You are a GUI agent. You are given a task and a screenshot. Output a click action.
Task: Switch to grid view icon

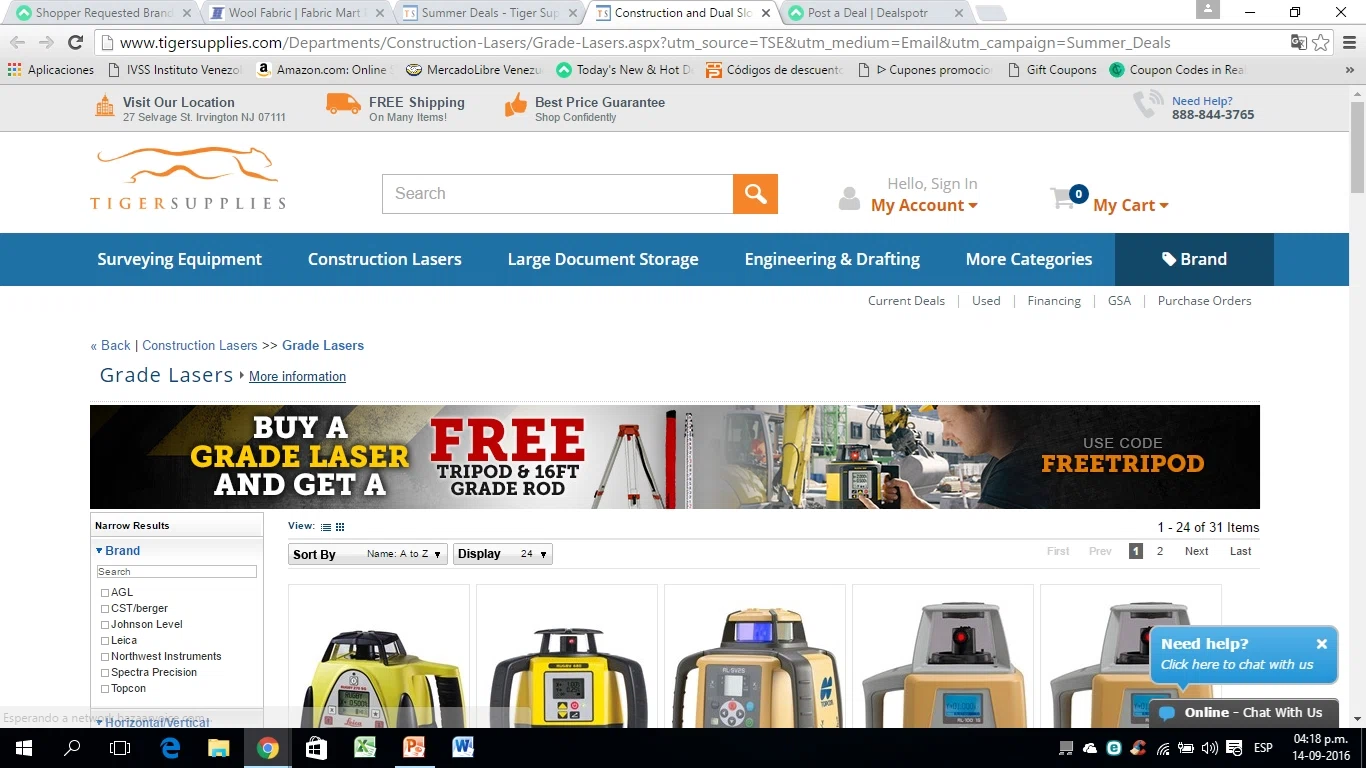click(340, 527)
